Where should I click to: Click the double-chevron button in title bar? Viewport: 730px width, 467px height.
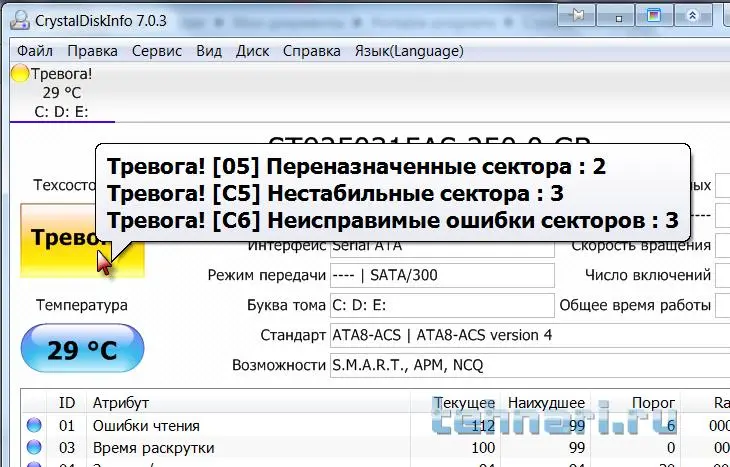[x=692, y=15]
